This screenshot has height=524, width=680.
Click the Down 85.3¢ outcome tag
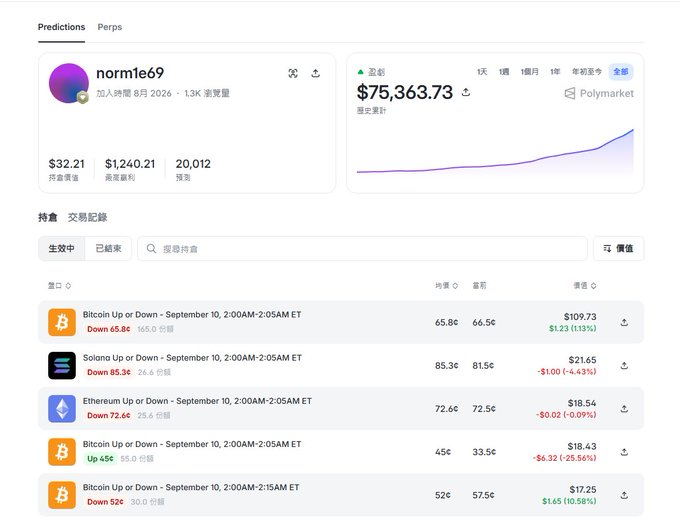tap(109, 372)
